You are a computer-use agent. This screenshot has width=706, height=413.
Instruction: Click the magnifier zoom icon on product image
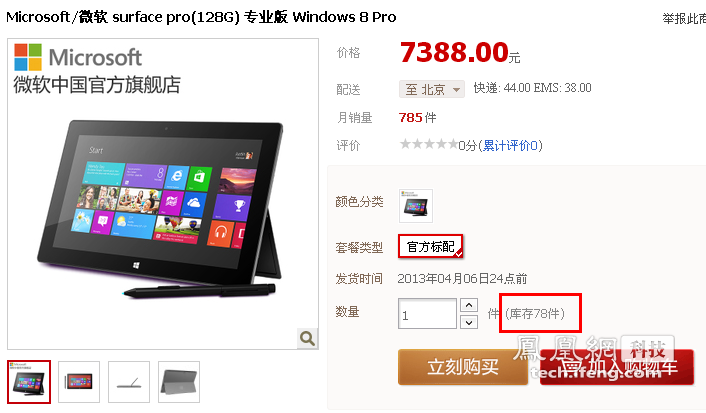click(x=308, y=338)
